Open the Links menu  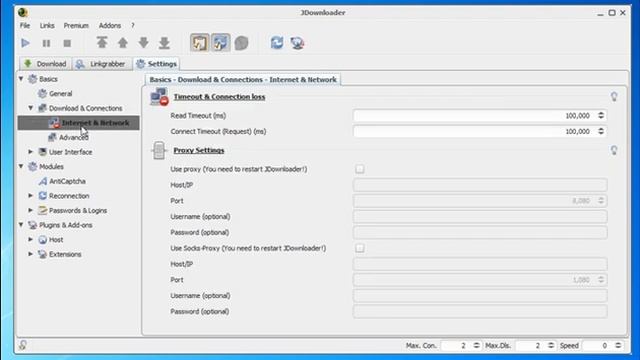tap(47, 25)
